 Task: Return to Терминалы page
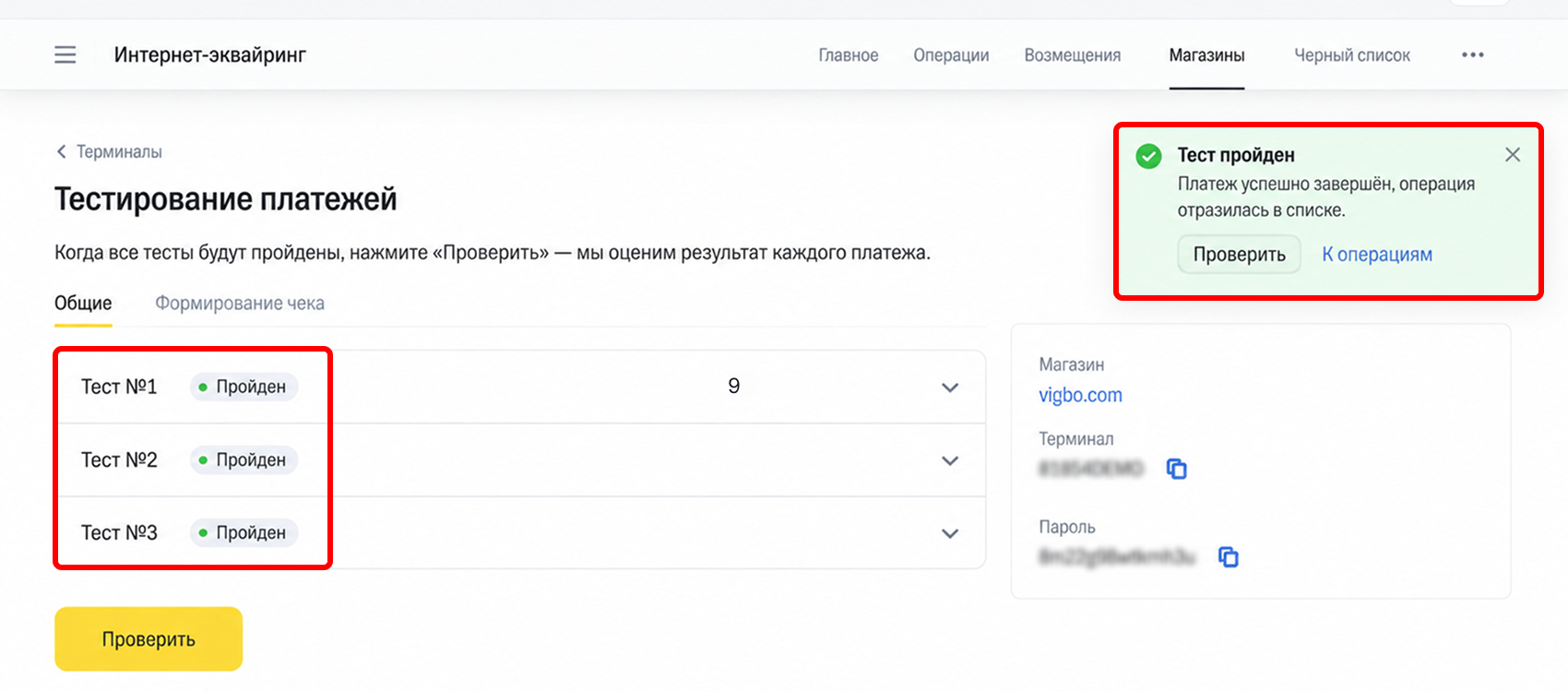point(119,151)
